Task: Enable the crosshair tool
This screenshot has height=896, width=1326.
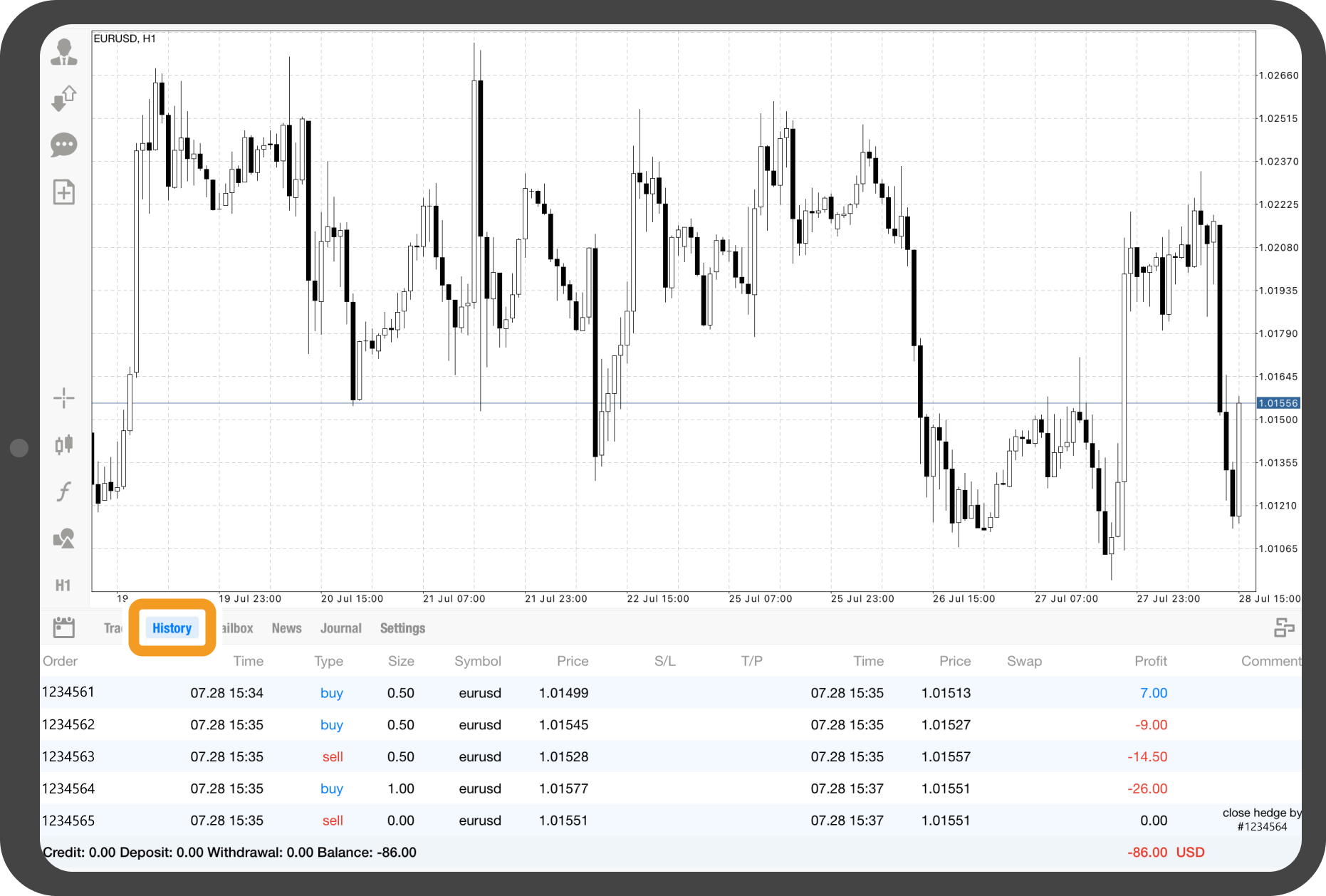Action: pyautogui.click(x=64, y=398)
